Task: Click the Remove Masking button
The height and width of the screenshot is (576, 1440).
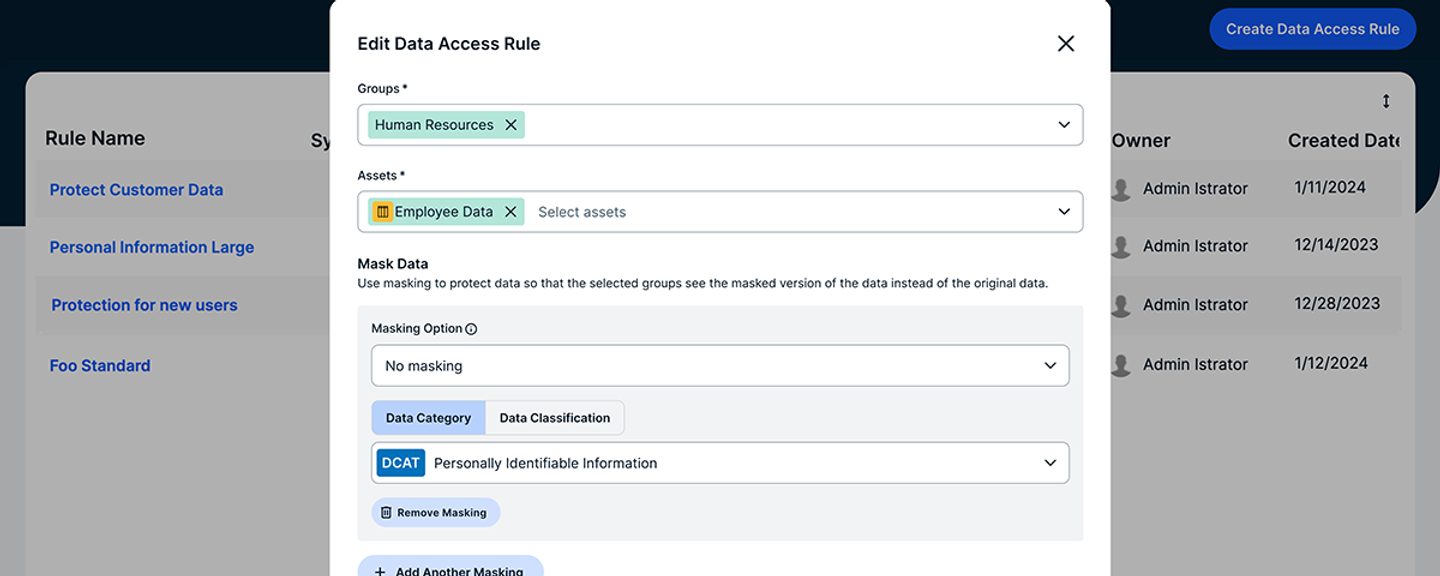Action: tap(435, 513)
